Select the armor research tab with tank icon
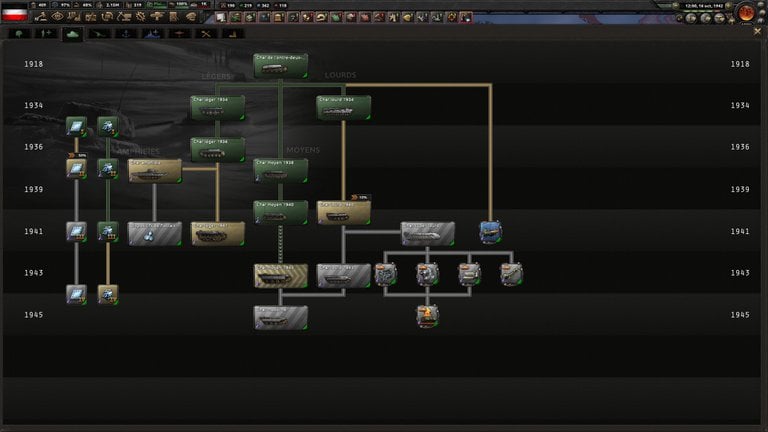768x432 pixels. point(72,34)
